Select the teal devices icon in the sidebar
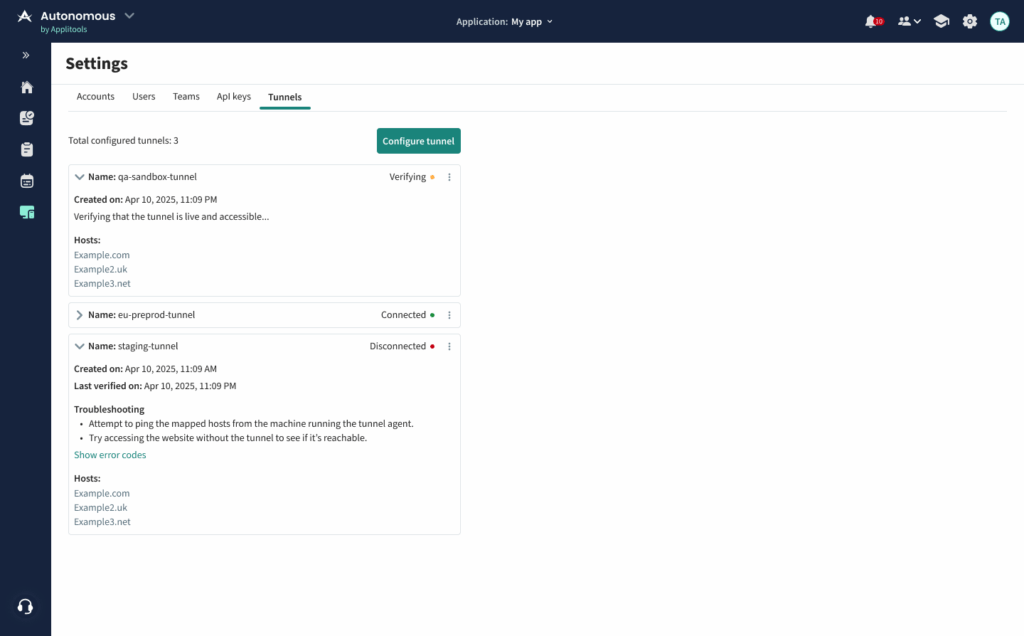 coord(26,212)
